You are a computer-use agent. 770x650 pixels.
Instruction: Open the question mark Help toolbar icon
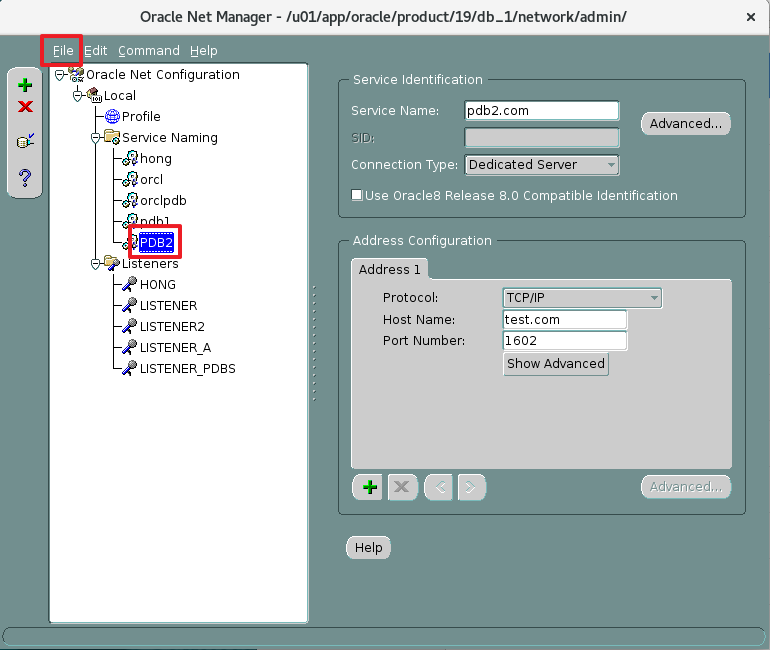click(25, 178)
